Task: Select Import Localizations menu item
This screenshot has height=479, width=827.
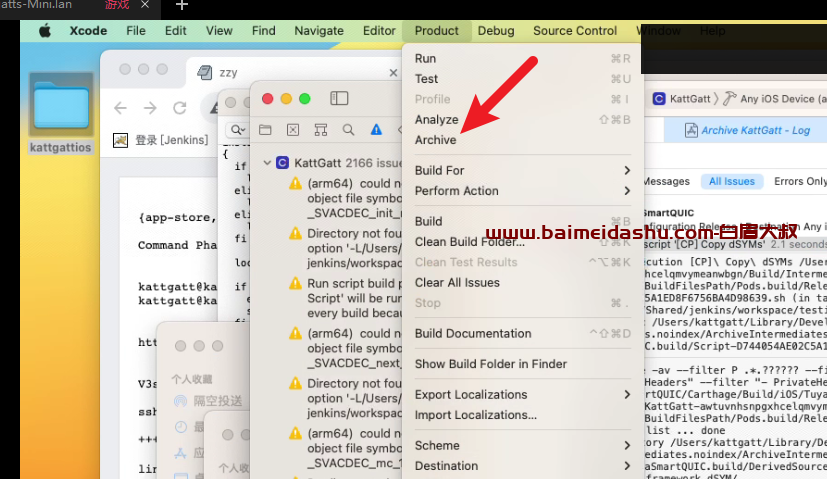Action: (x=522, y=415)
